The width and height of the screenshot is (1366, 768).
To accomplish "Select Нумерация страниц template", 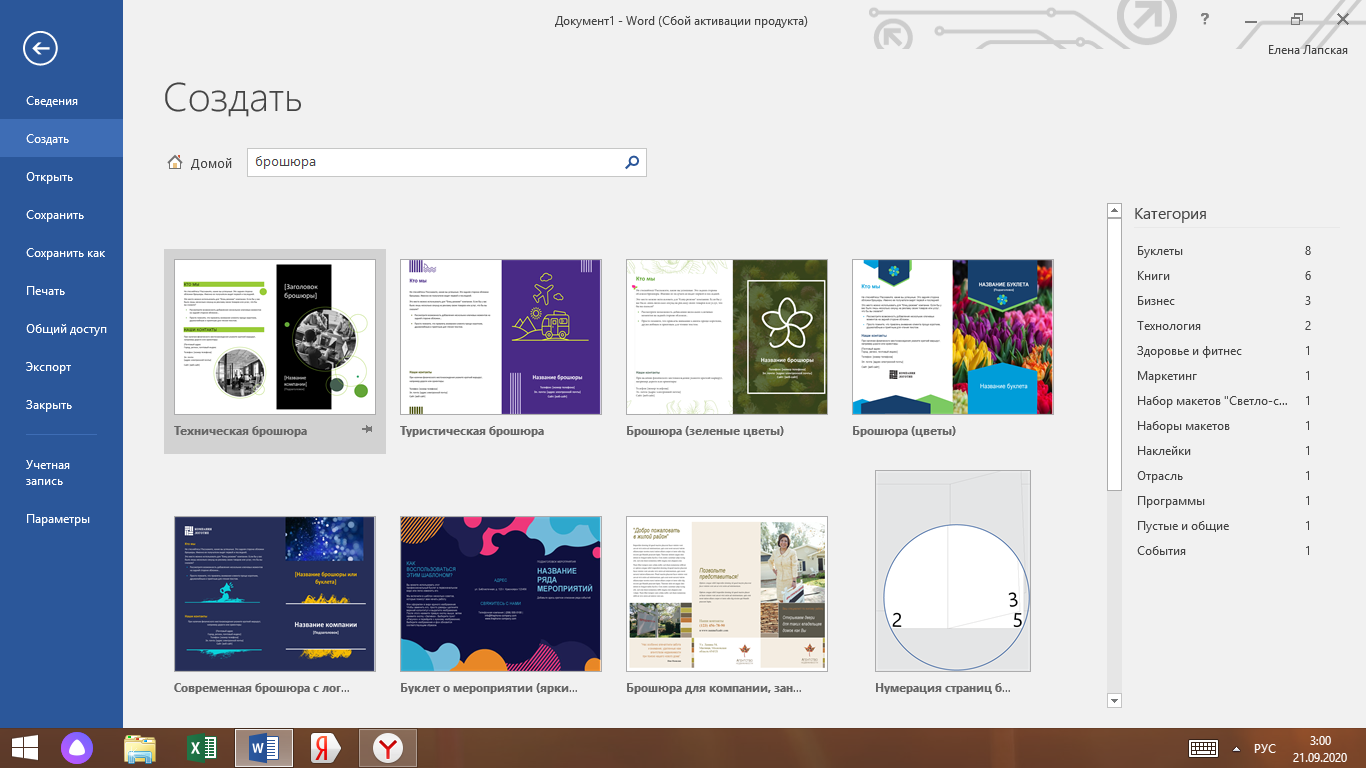I will 953,571.
